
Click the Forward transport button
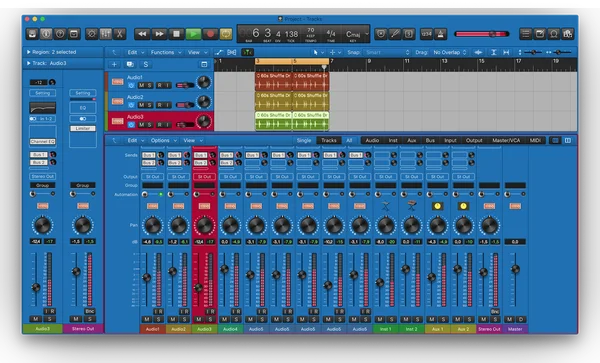click(x=159, y=34)
